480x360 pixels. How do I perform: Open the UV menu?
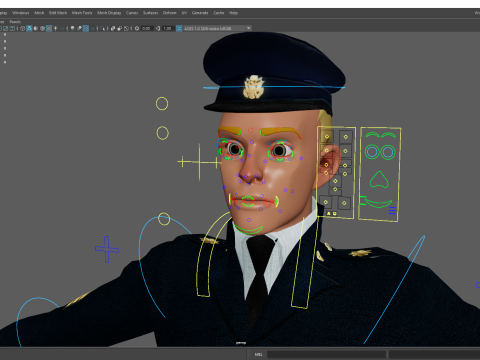pyautogui.click(x=184, y=13)
